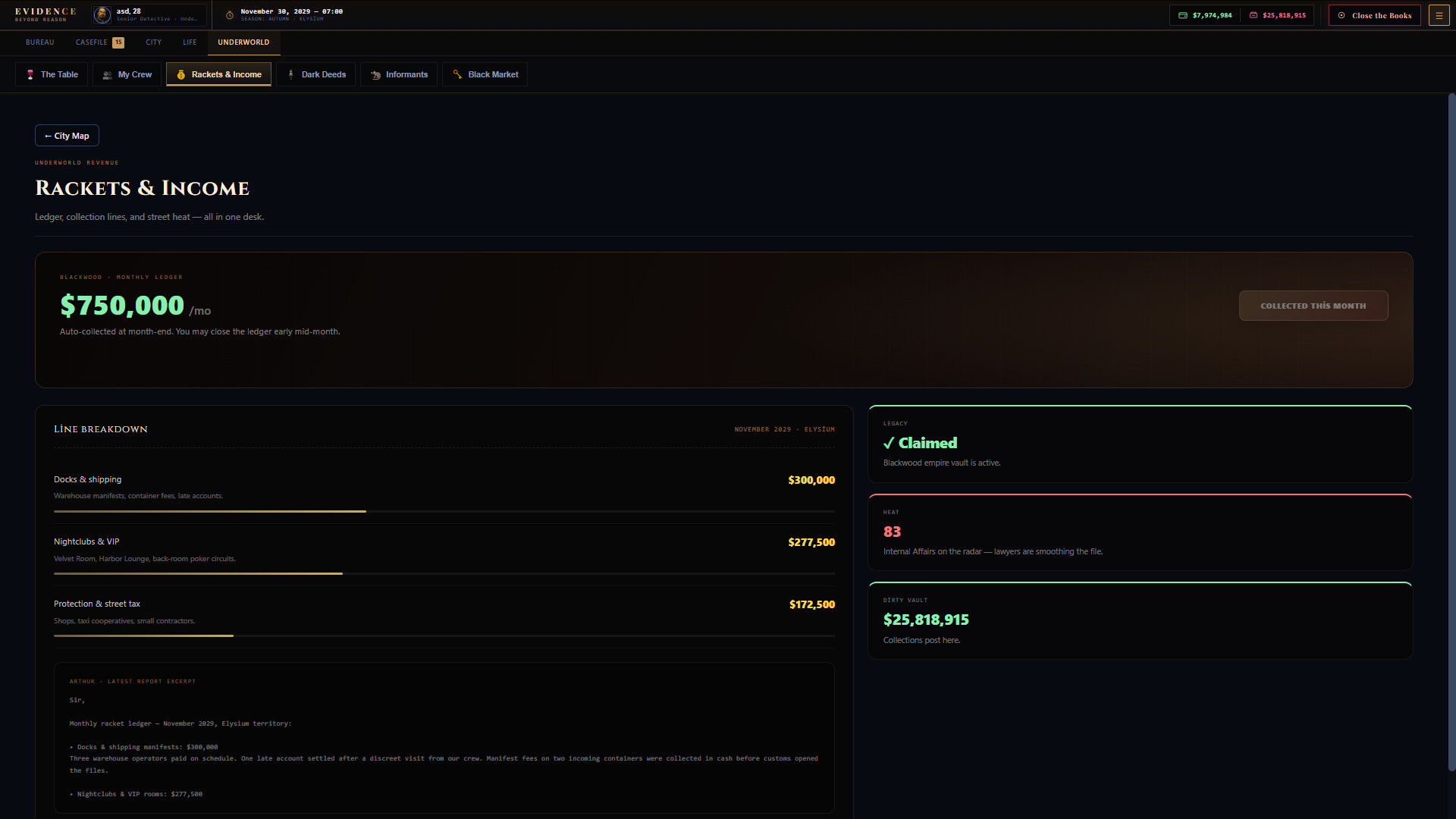The width and height of the screenshot is (1456, 819).
Task: Open the Life tab
Action: [x=190, y=42]
